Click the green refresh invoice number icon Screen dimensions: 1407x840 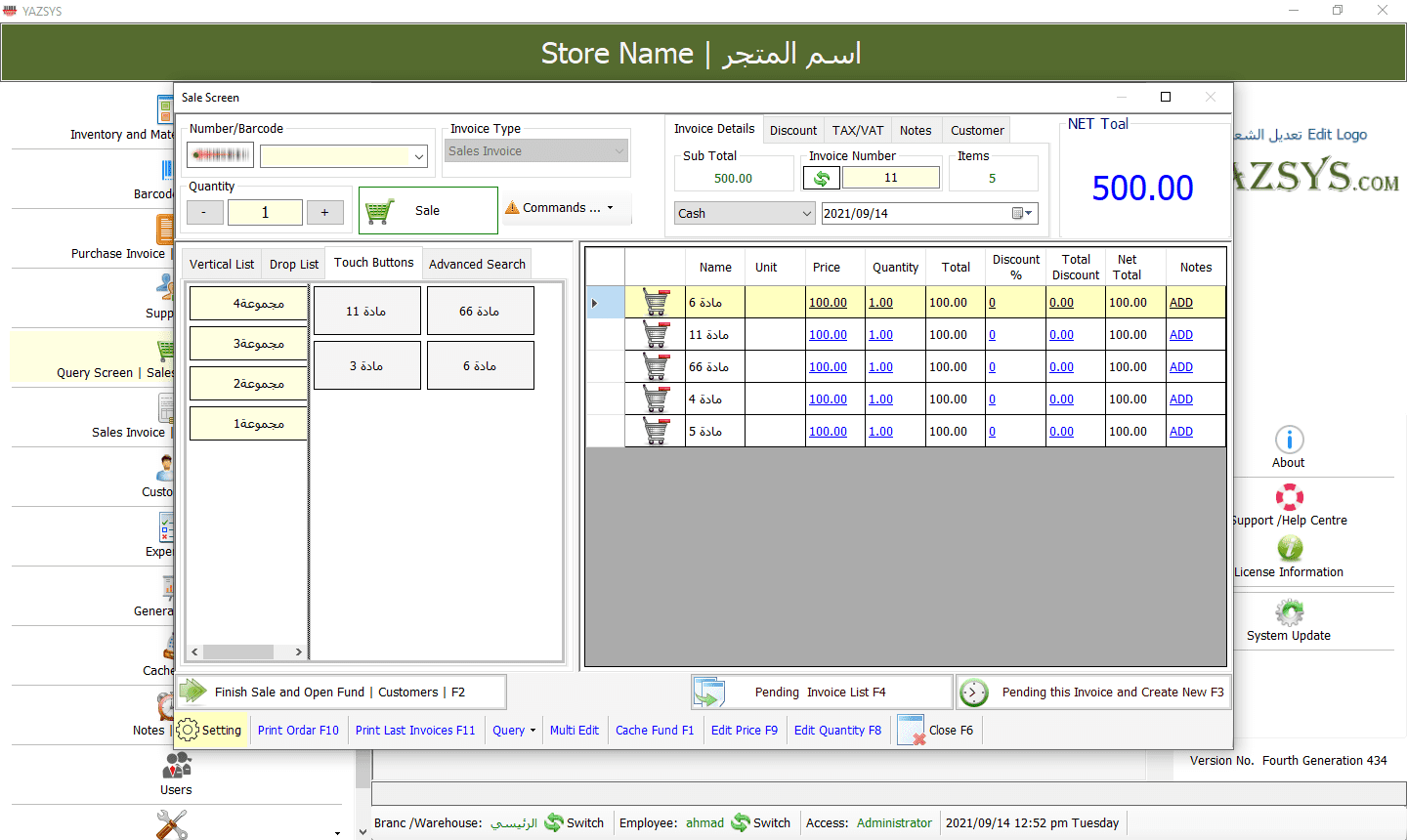[822, 178]
